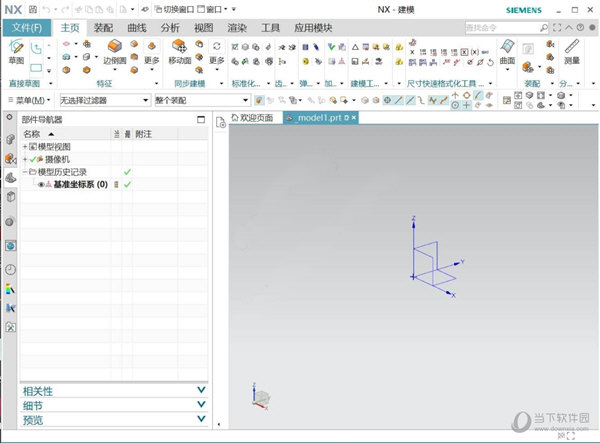Toggle Point on Curve snap option
This screenshot has width=600, height=443.
tap(478, 96)
